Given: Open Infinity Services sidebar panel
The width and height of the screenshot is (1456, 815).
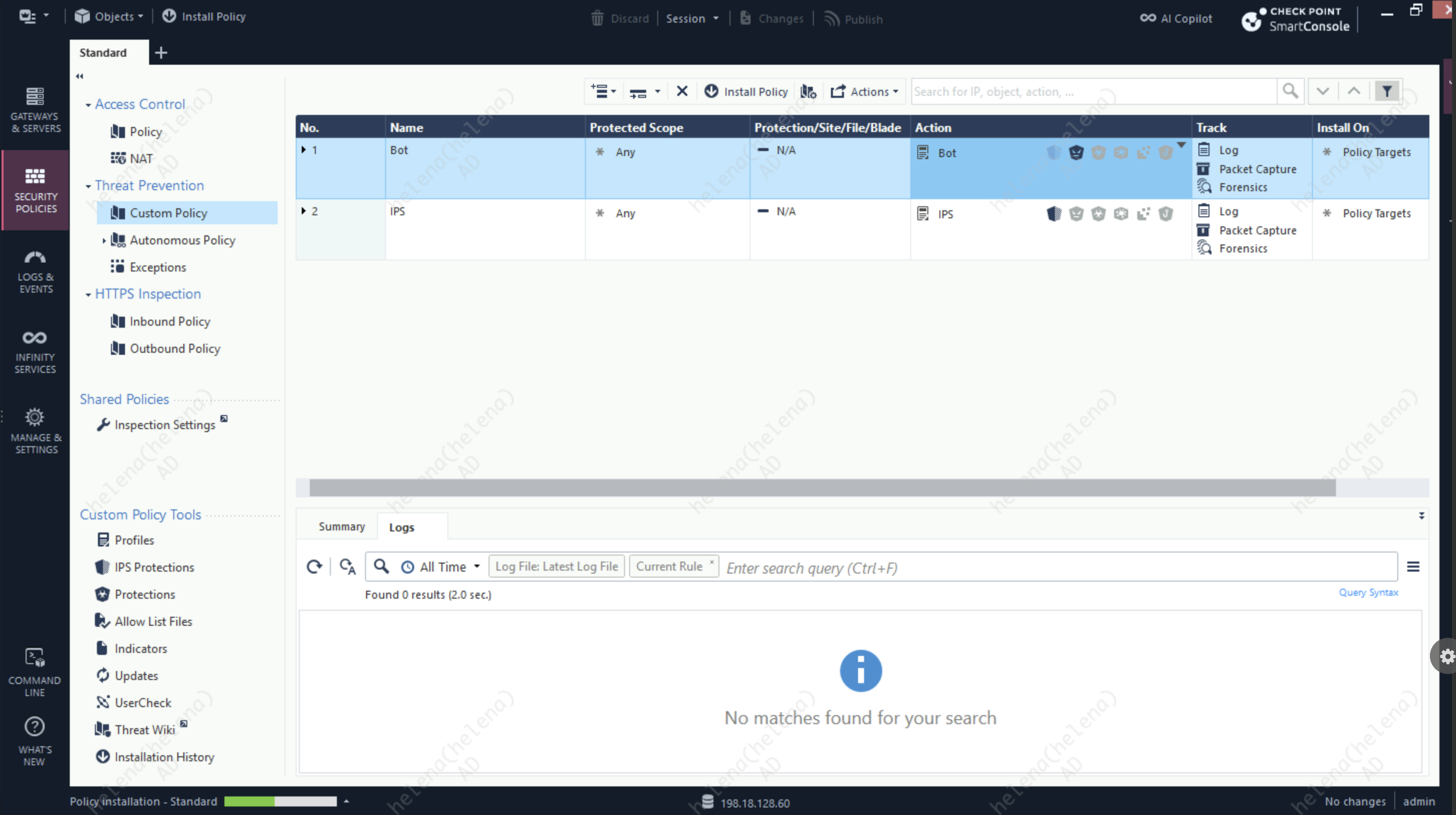Looking at the screenshot, I should point(35,351).
